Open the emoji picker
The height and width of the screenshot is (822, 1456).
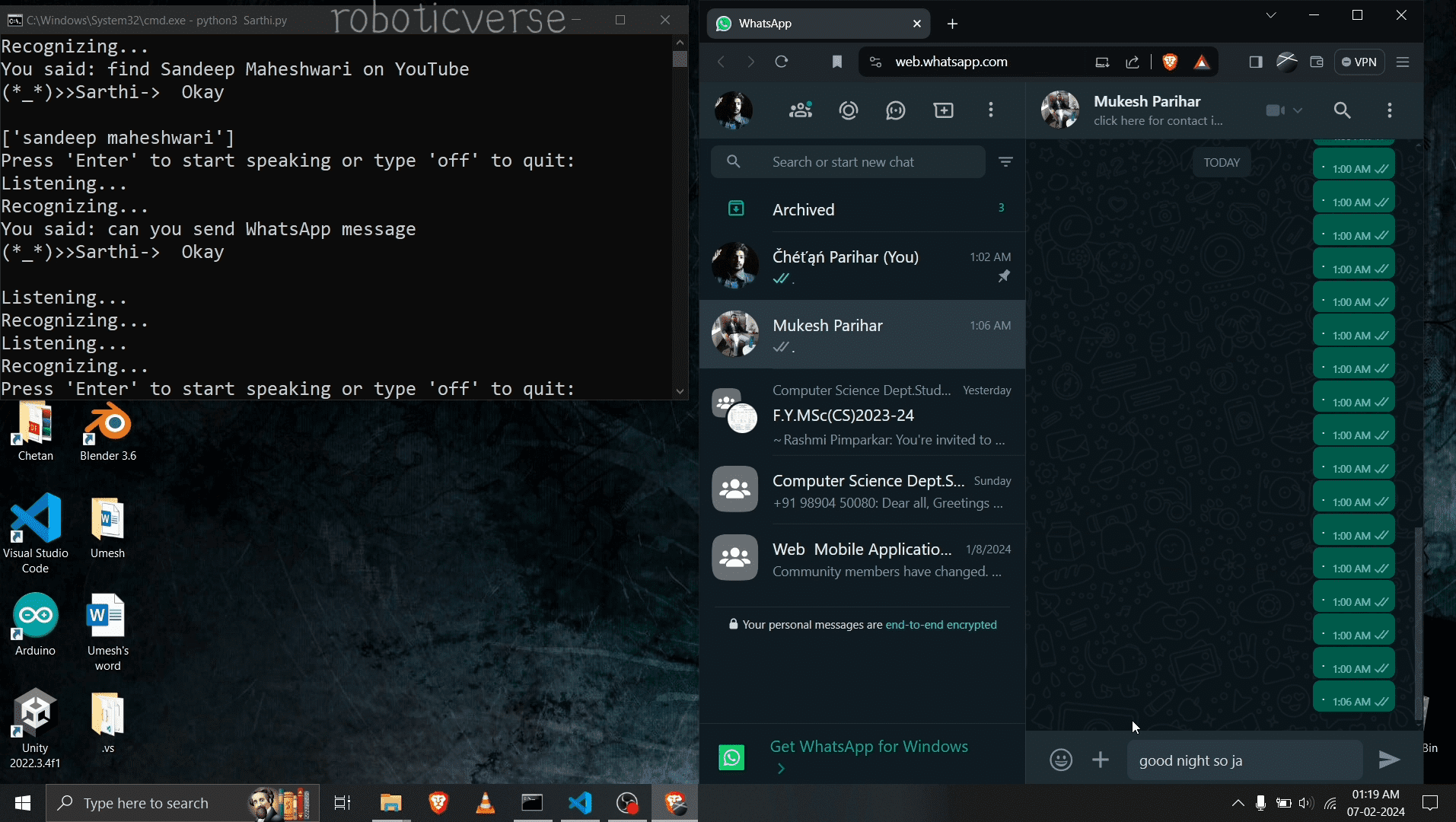click(1060, 760)
